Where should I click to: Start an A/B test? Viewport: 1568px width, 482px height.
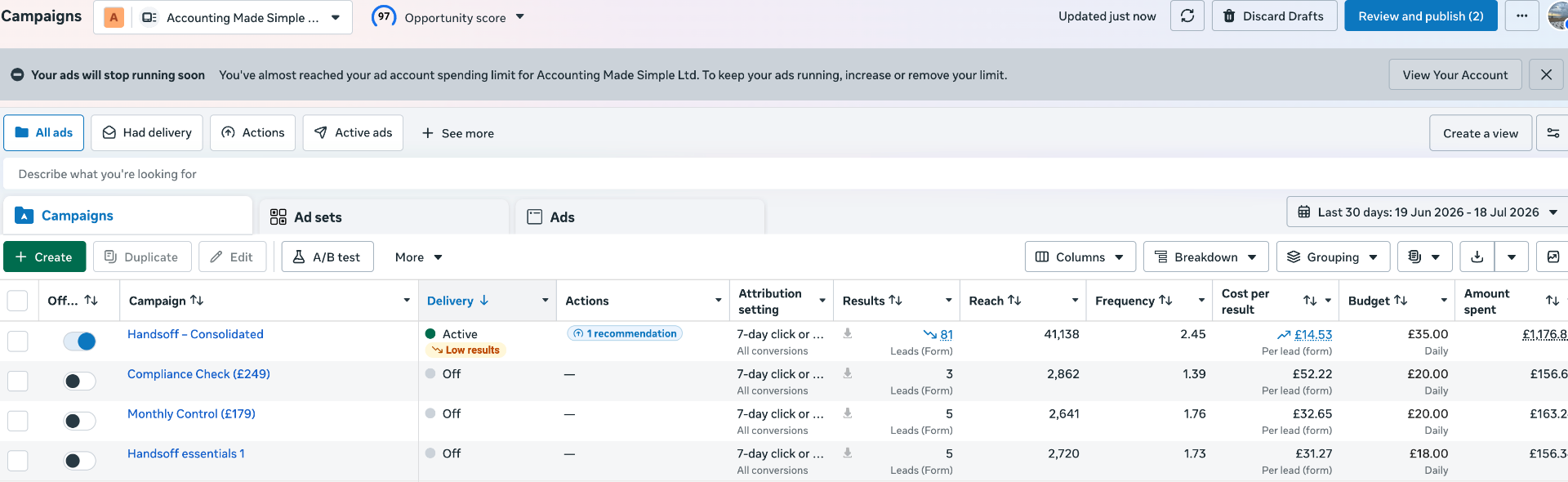327,257
